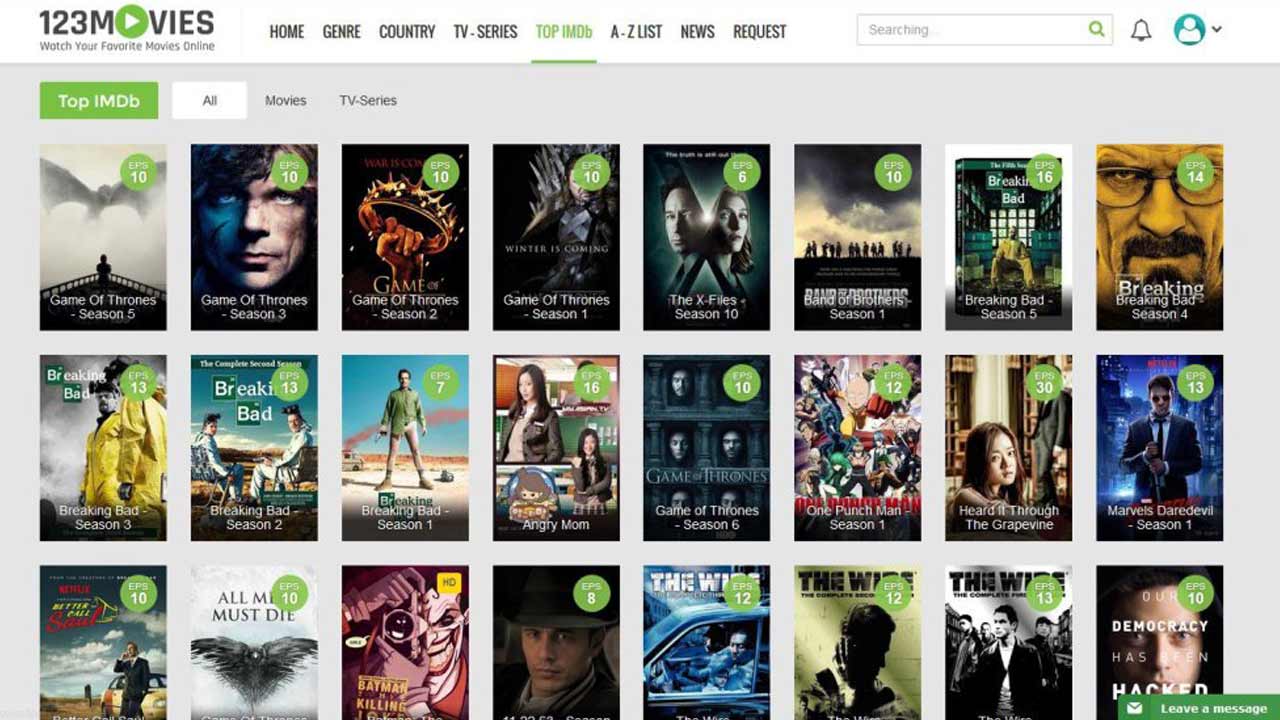Click the 123Movies logo
This screenshot has width=1280, height=720.
pyautogui.click(x=127, y=29)
